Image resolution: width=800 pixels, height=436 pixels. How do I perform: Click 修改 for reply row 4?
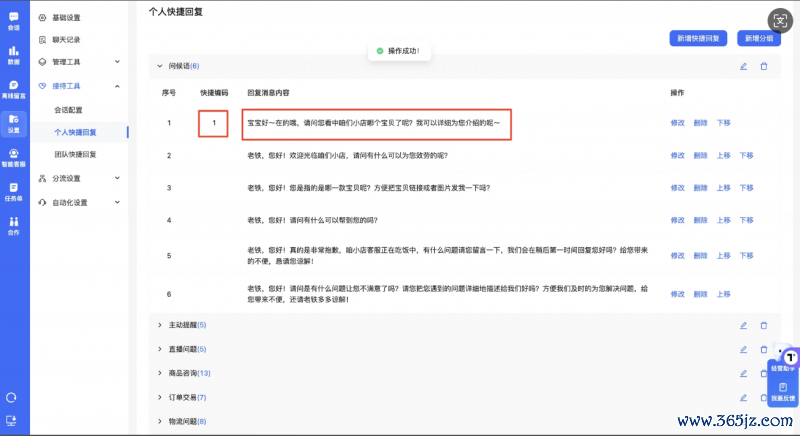tap(678, 220)
